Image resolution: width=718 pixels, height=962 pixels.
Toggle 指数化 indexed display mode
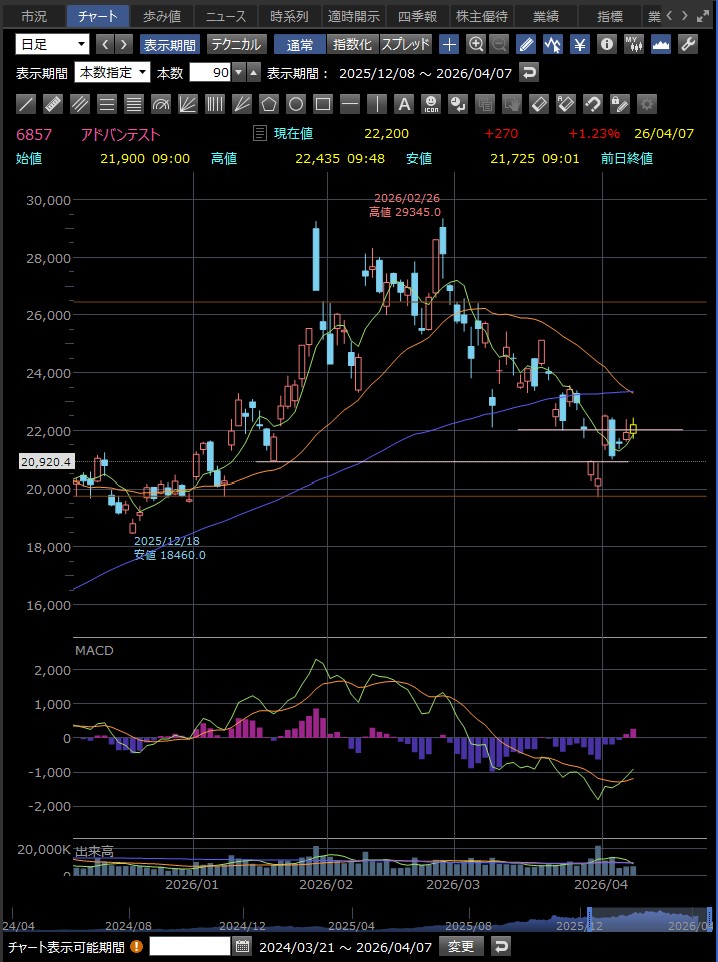click(352, 44)
